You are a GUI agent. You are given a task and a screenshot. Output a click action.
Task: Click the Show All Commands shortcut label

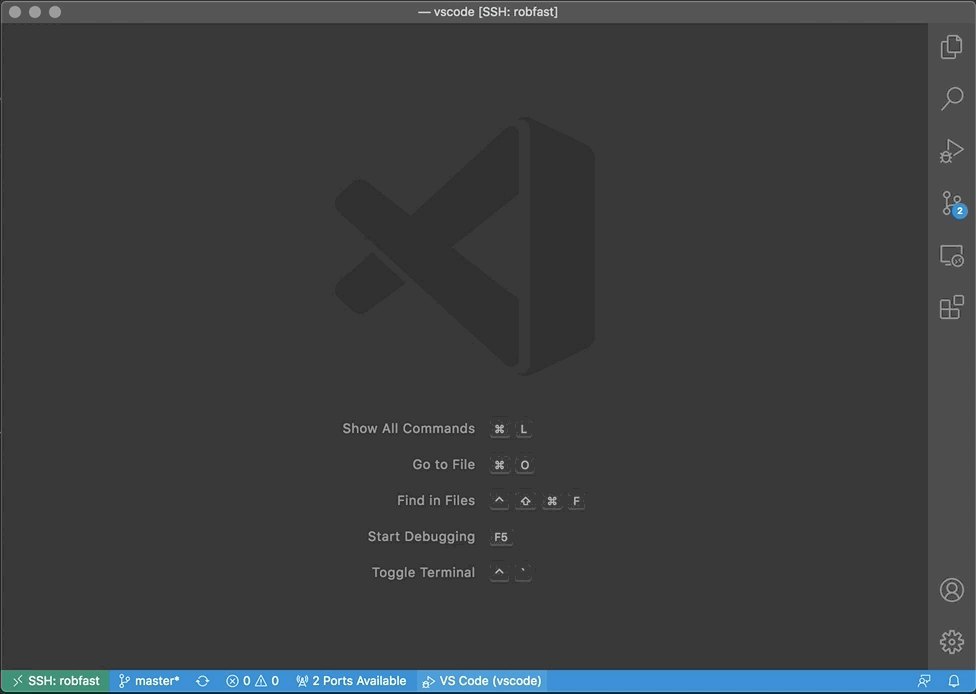click(408, 428)
